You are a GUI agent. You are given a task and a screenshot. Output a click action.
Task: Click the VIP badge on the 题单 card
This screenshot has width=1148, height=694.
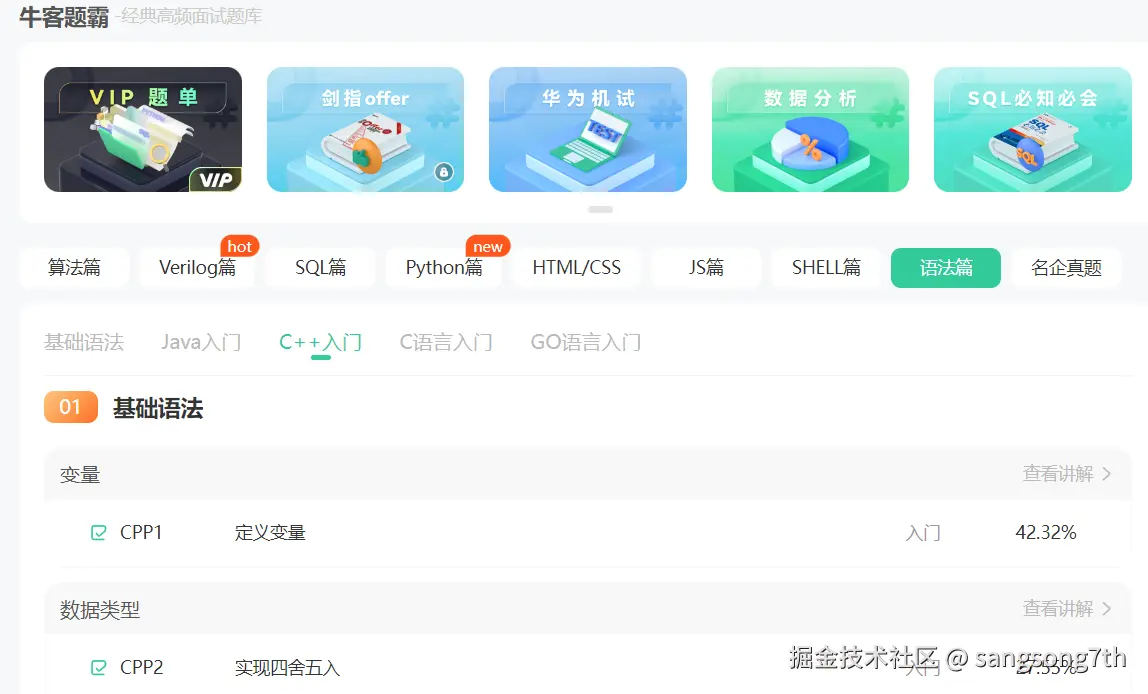215,179
